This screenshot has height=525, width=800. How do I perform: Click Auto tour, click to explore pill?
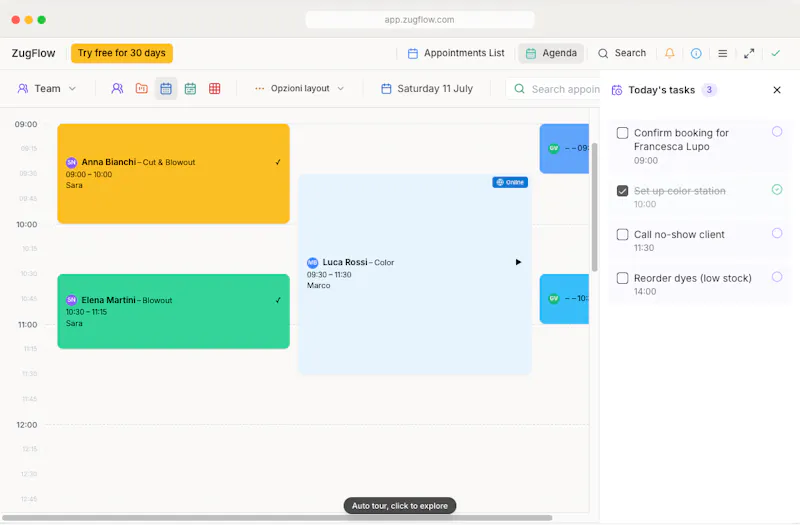click(x=400, y=506)
